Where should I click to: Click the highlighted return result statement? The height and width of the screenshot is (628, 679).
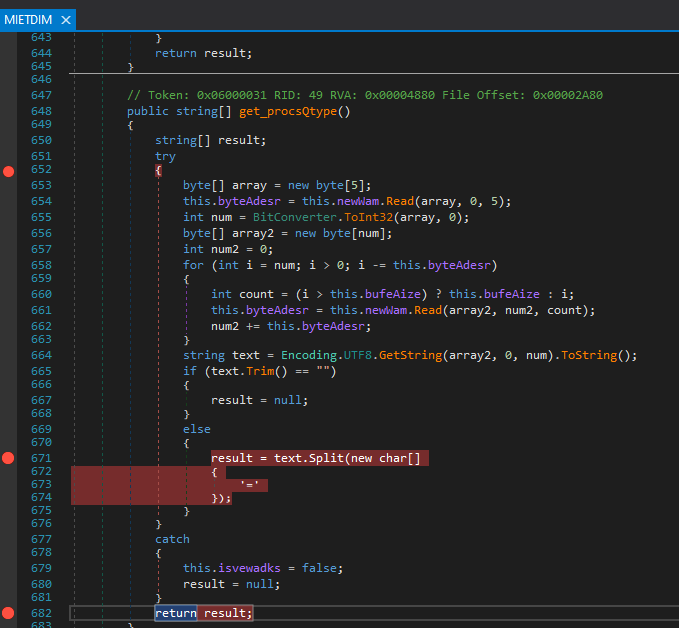tap(204, 612)
